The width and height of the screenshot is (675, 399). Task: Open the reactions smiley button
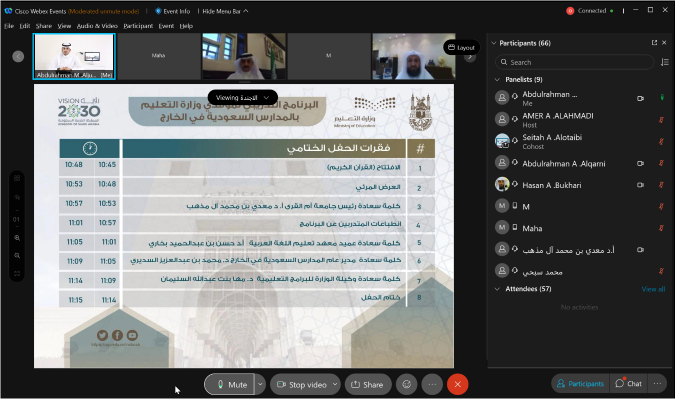406,384
